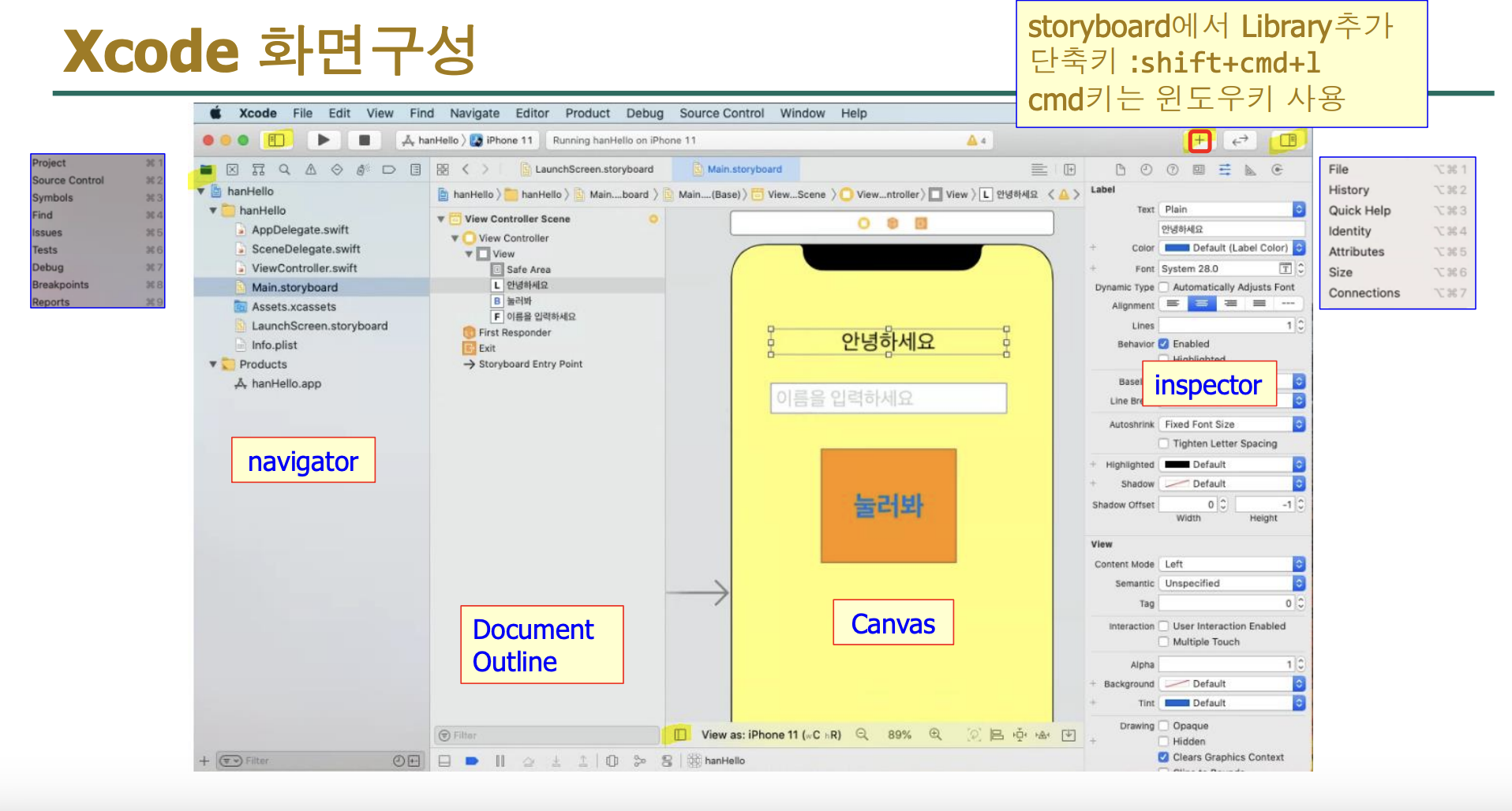Check the Opaque drawing checkbox
1512x811 pixels.
click(x=1163, y=726)
